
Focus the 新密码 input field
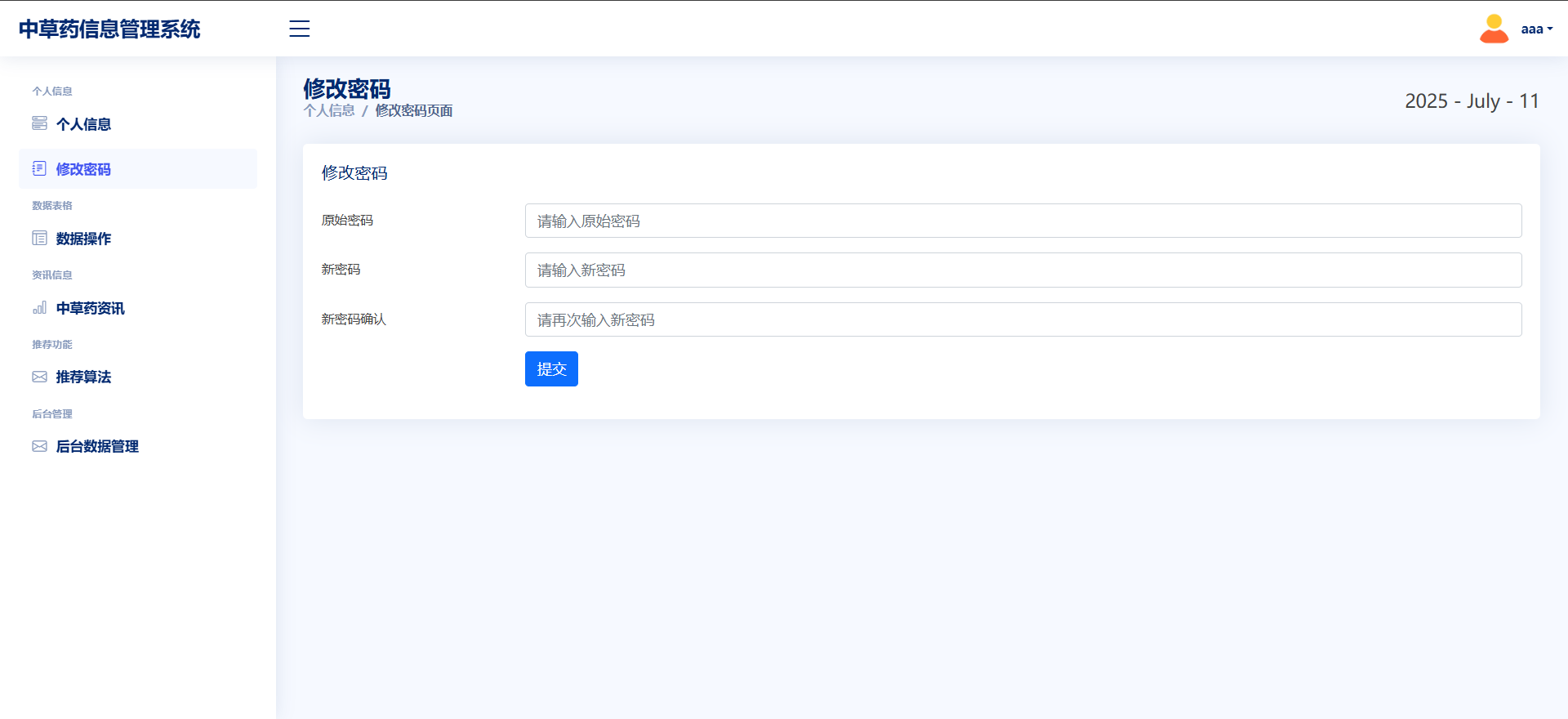tap(1023, 270)
